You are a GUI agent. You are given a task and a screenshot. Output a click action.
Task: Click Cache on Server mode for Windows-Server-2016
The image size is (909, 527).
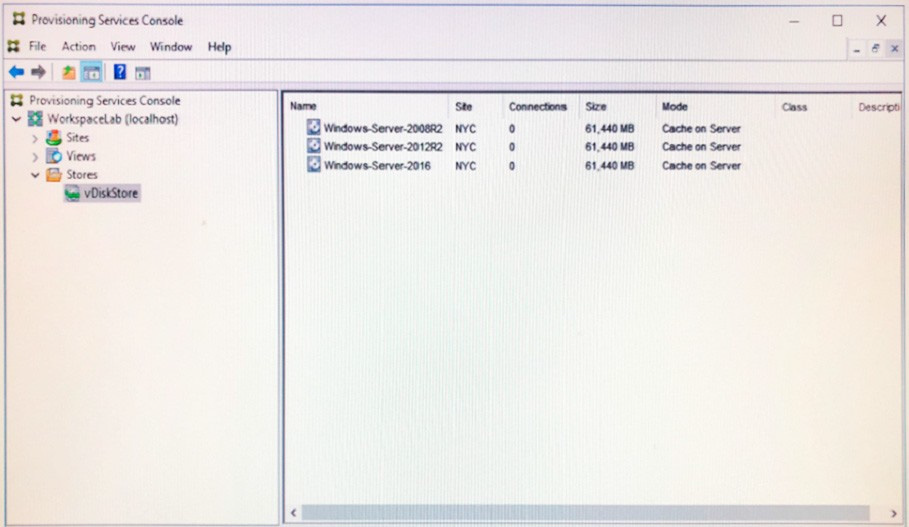pos(701,166)
